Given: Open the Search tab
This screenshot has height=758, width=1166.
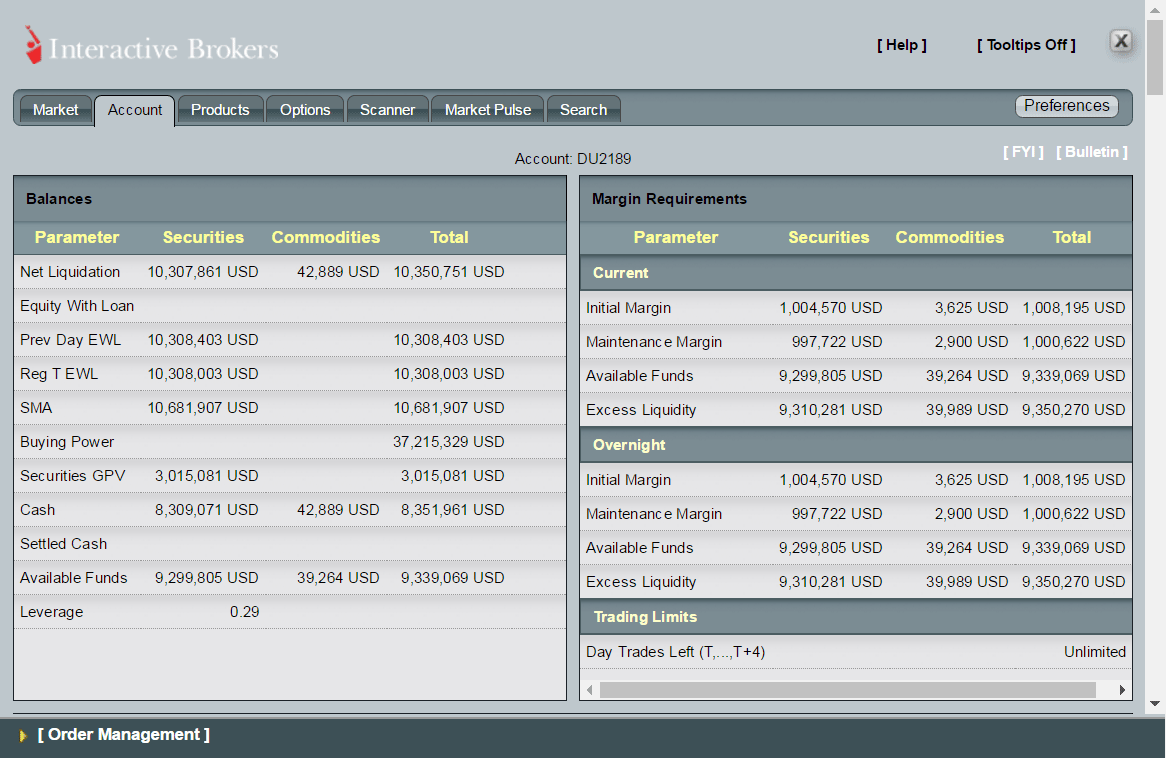Looking at the screenshot, I should tap(584, 110).
